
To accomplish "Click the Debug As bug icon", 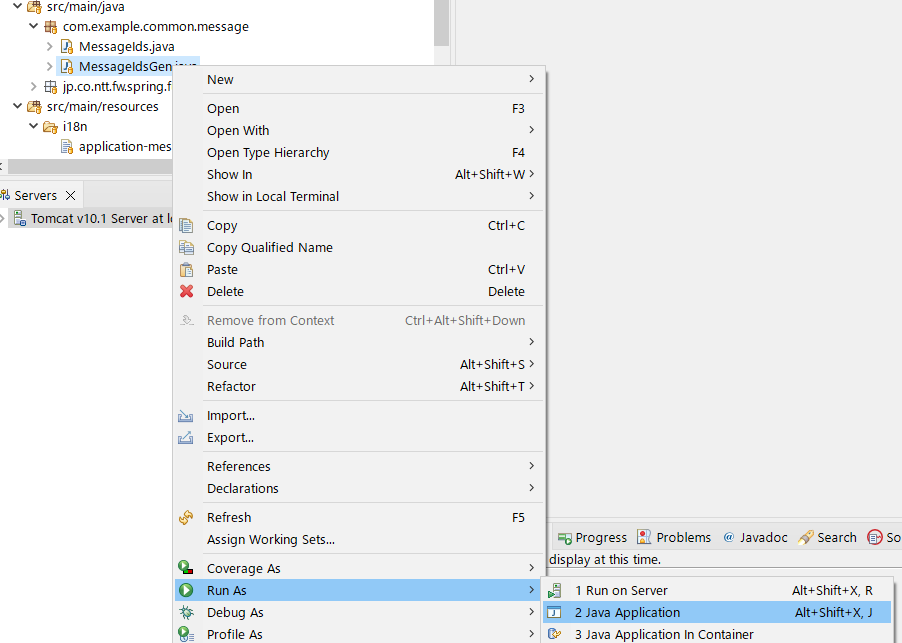I will pos(186,613).
